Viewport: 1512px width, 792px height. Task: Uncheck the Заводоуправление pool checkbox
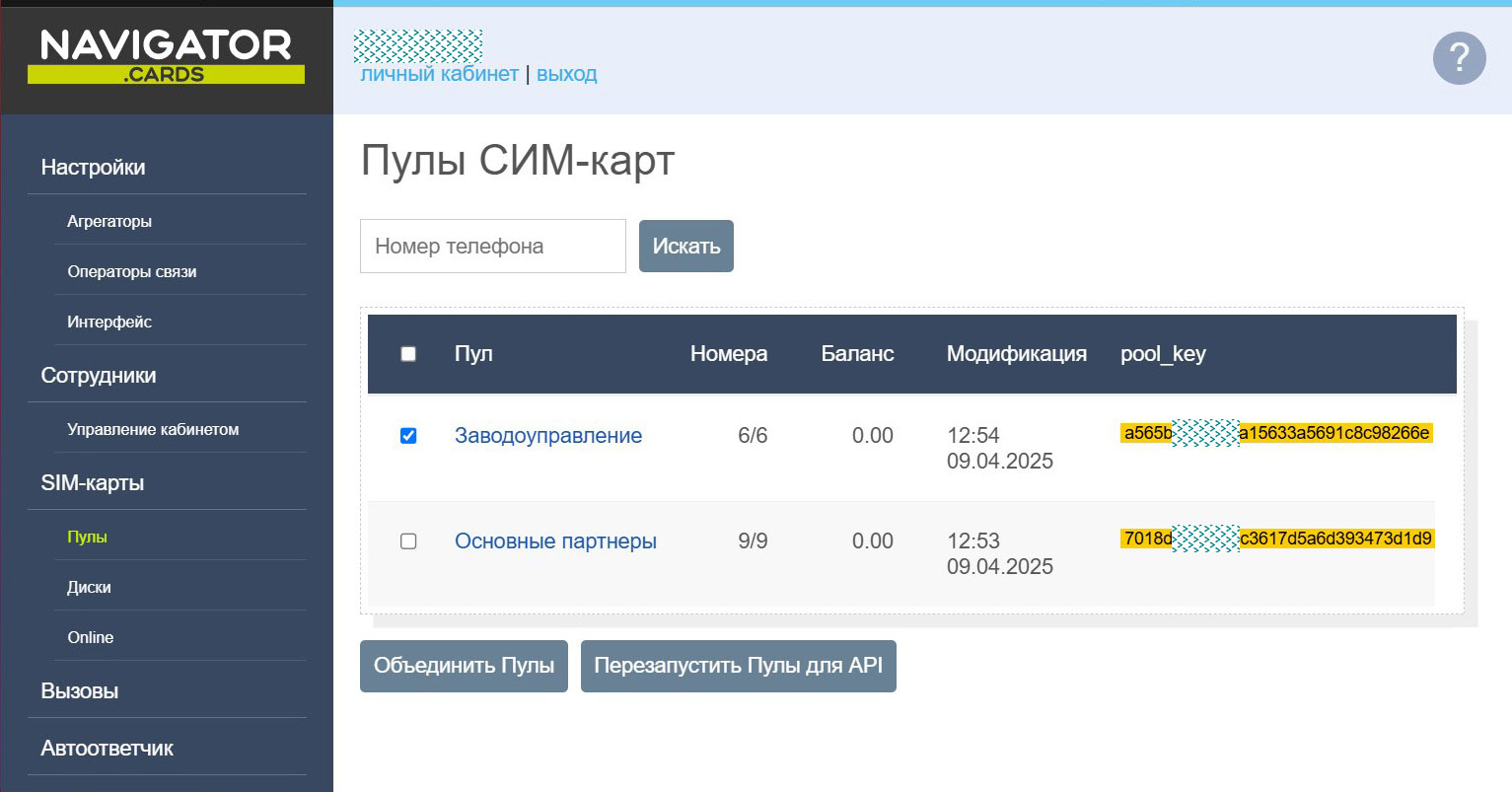tap(408, 436)
